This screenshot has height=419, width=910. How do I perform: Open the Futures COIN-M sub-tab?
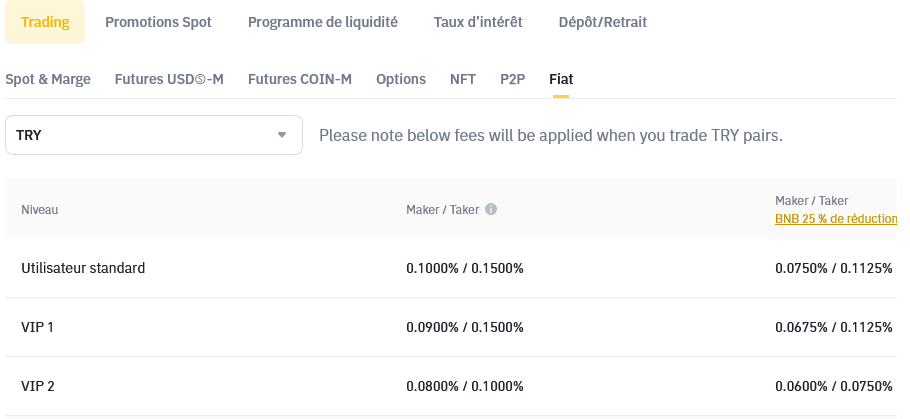[300, 79]
